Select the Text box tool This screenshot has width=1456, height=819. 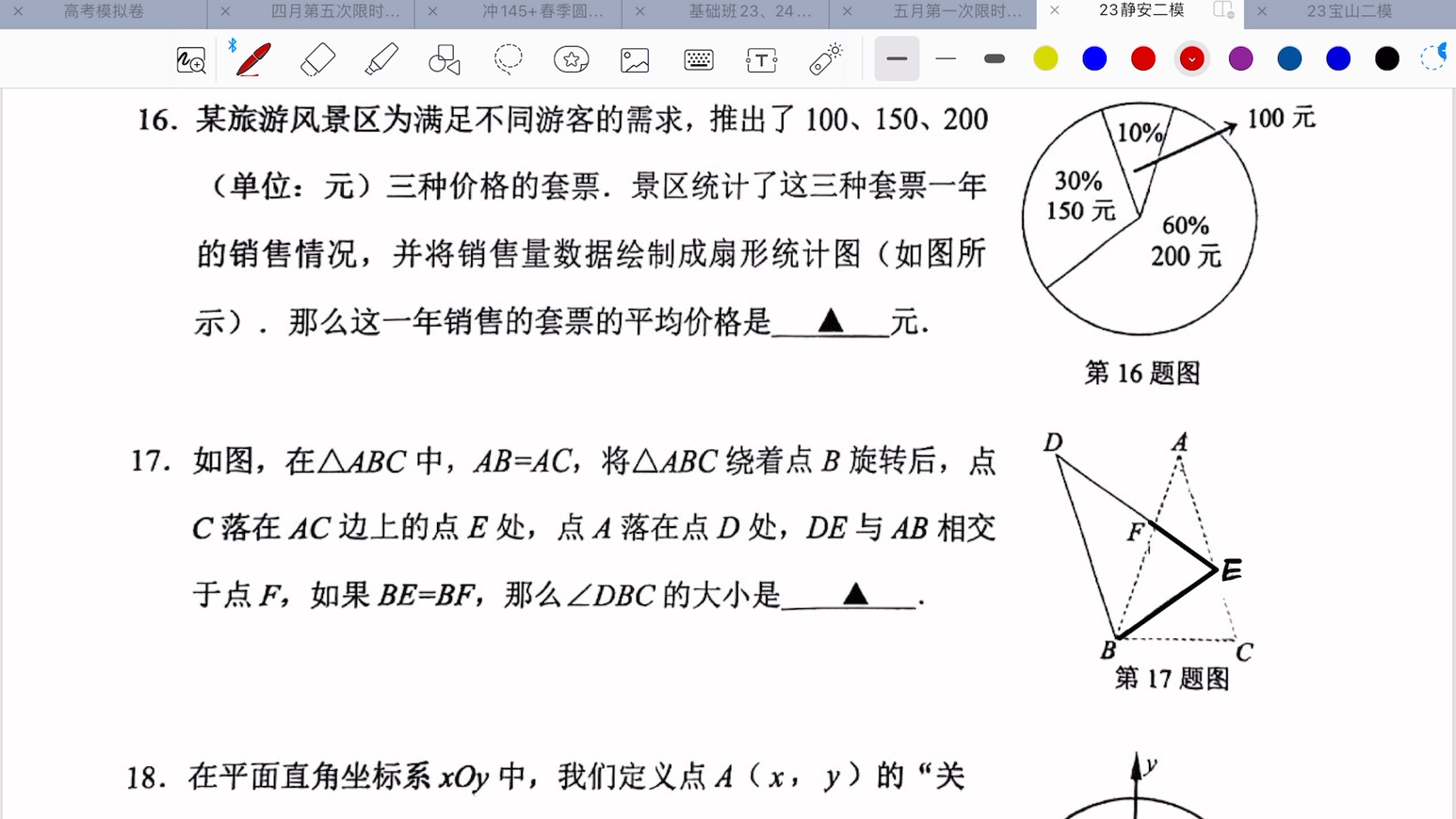[x=762, y=59]
